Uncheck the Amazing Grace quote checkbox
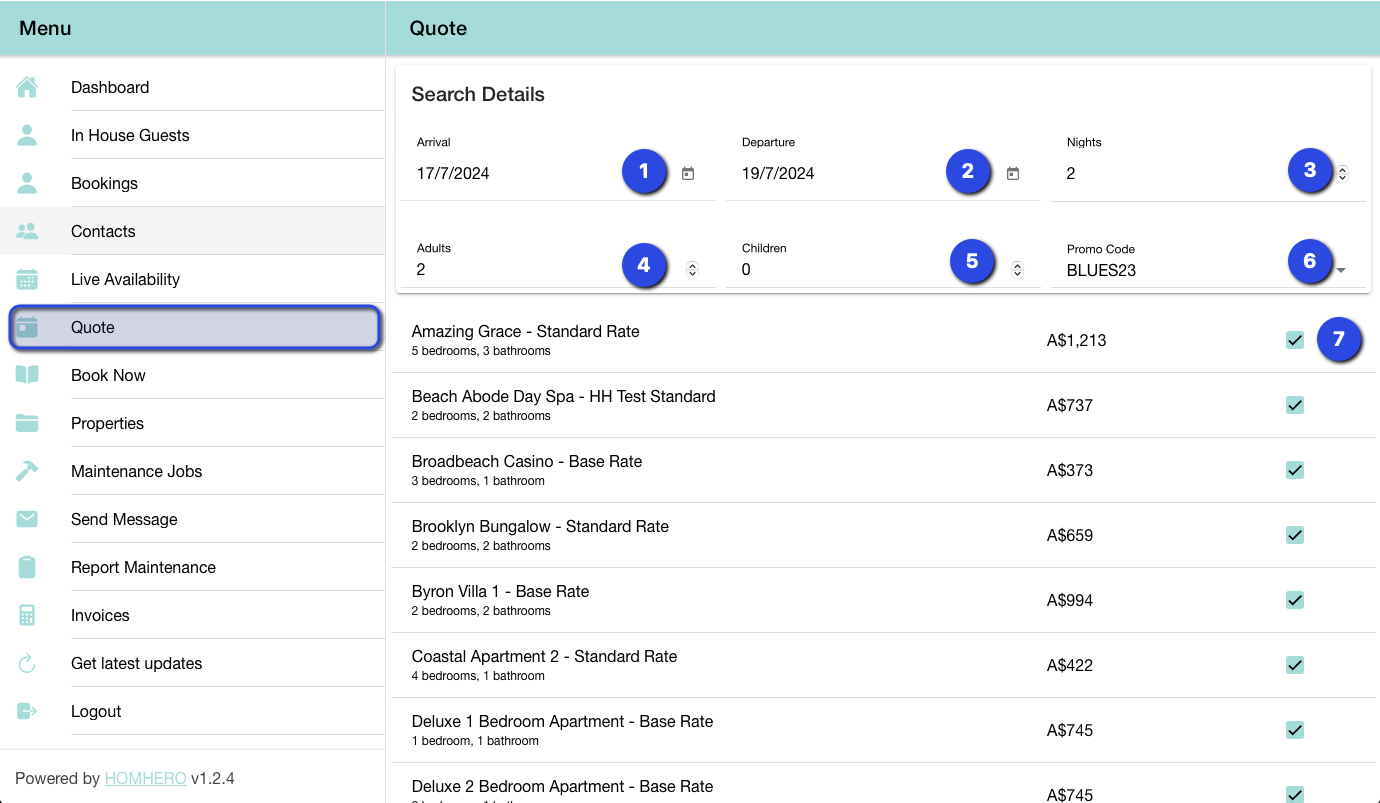The image size is (1380, 803). pyautogui.click(x=1295, y=340)
